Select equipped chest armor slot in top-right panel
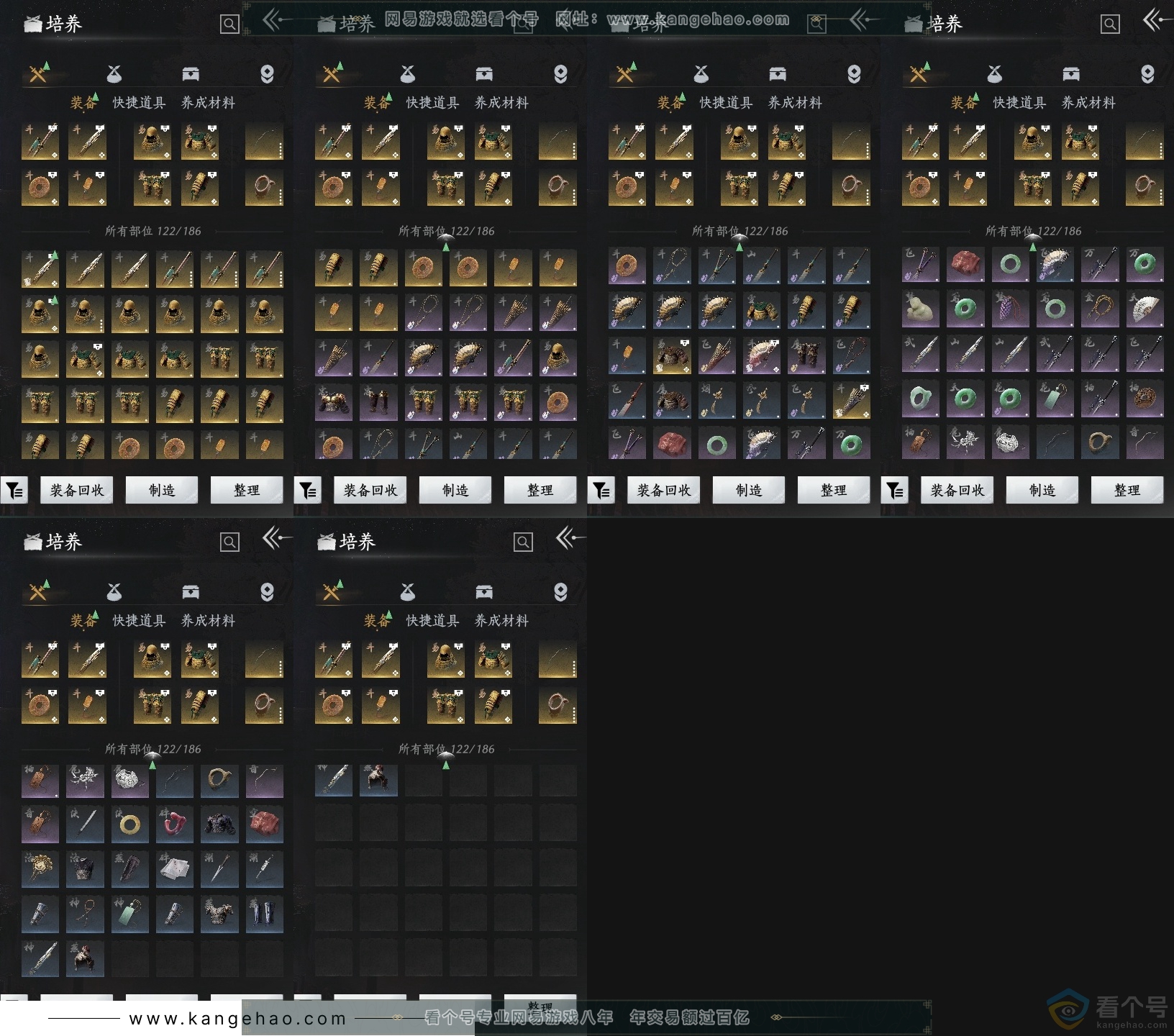 click(1080, 141)
